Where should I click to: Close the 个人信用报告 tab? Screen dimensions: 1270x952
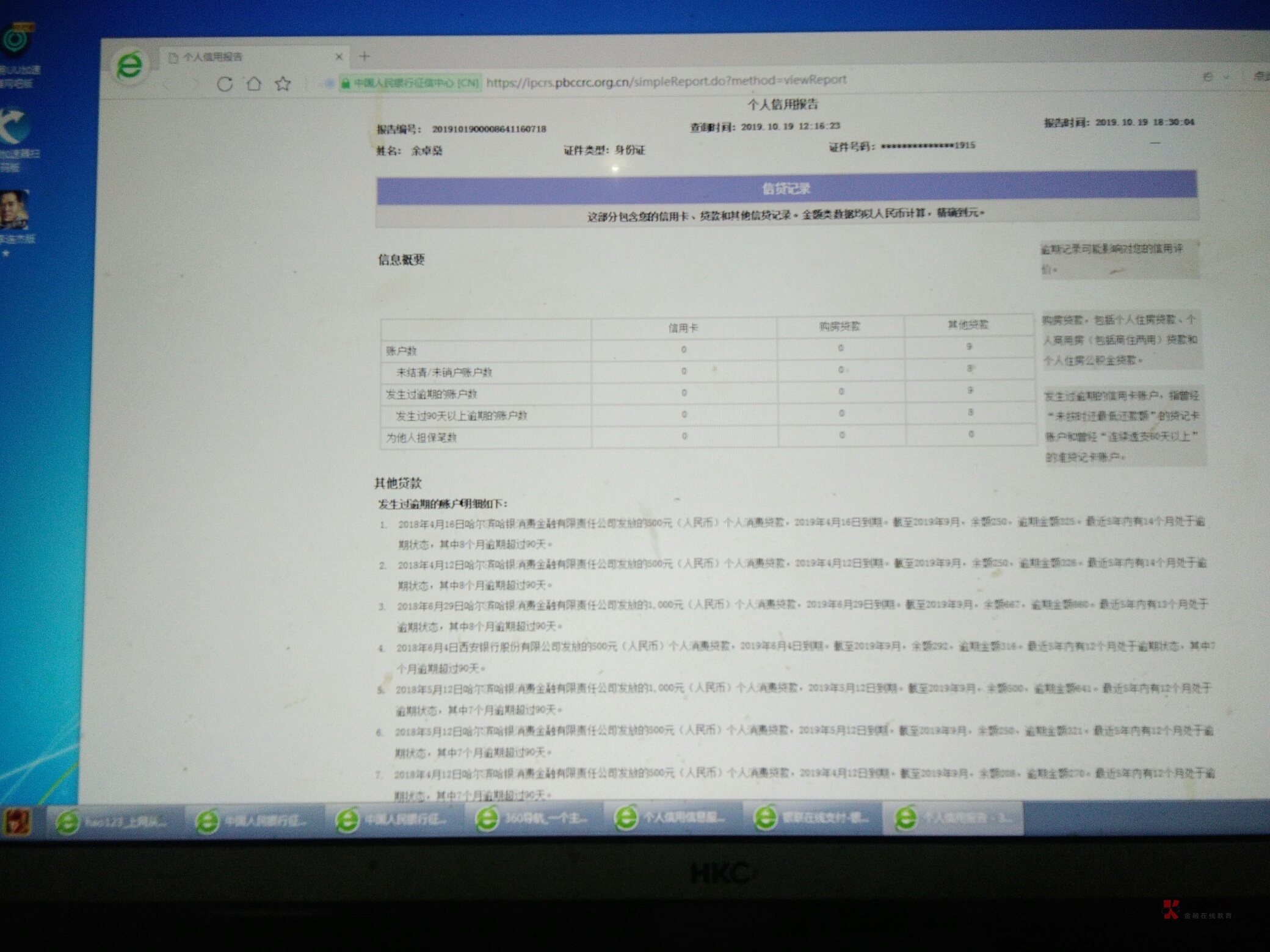click(339, 57)
